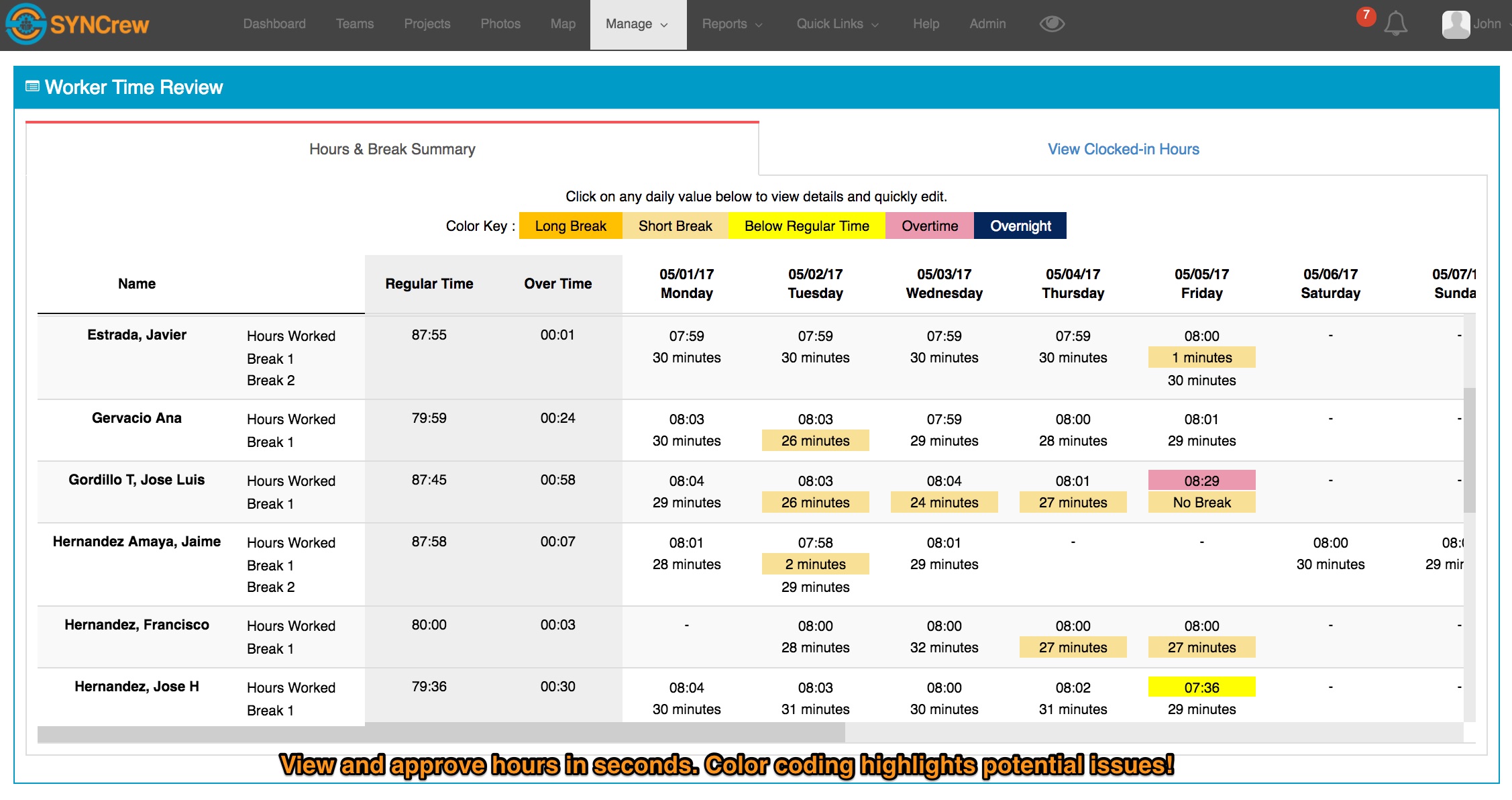Open Gordillo's Friday 08:29 overtime value
Image resolution: width=1512 pixels, height=800 pixels.
click(1201, 481)
